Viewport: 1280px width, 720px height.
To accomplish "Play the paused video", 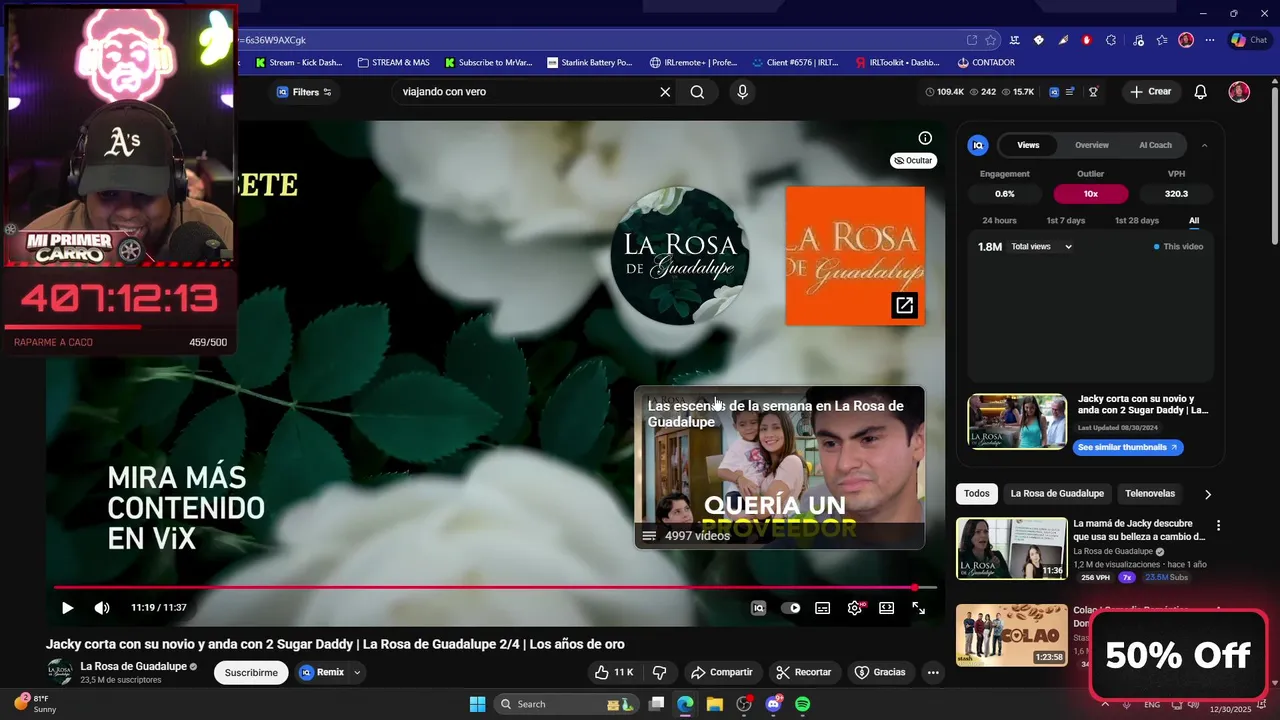I will click(x=67, y=608).
